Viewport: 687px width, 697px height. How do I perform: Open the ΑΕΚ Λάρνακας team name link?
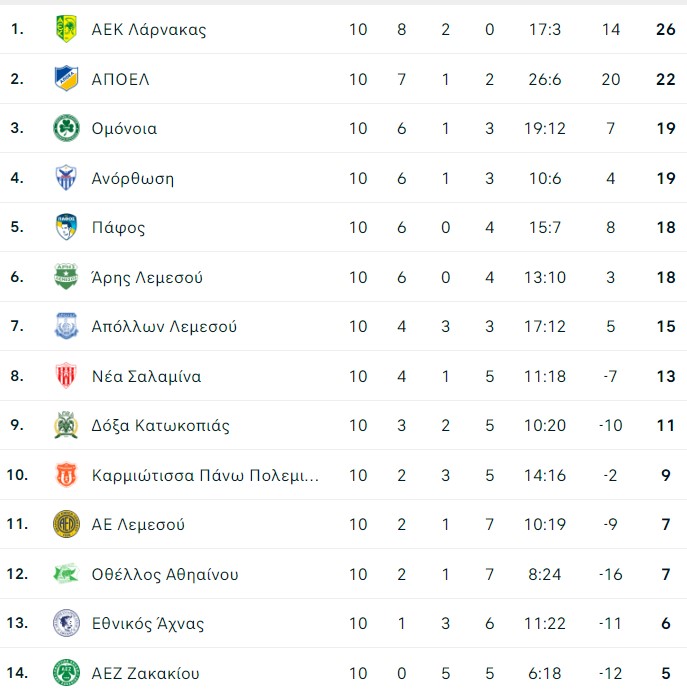point(149,30)
